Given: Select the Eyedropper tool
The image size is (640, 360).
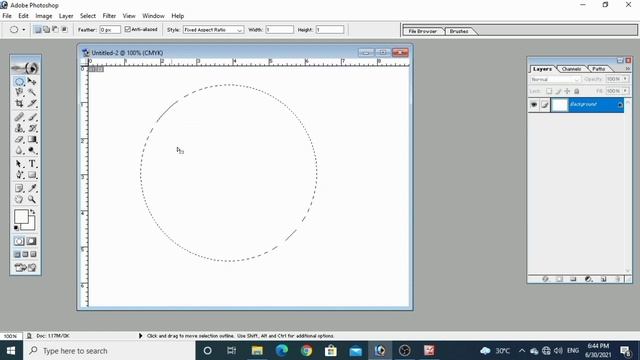Looking at the screenshot, I should pyautogui.click(x=32, y=188).
